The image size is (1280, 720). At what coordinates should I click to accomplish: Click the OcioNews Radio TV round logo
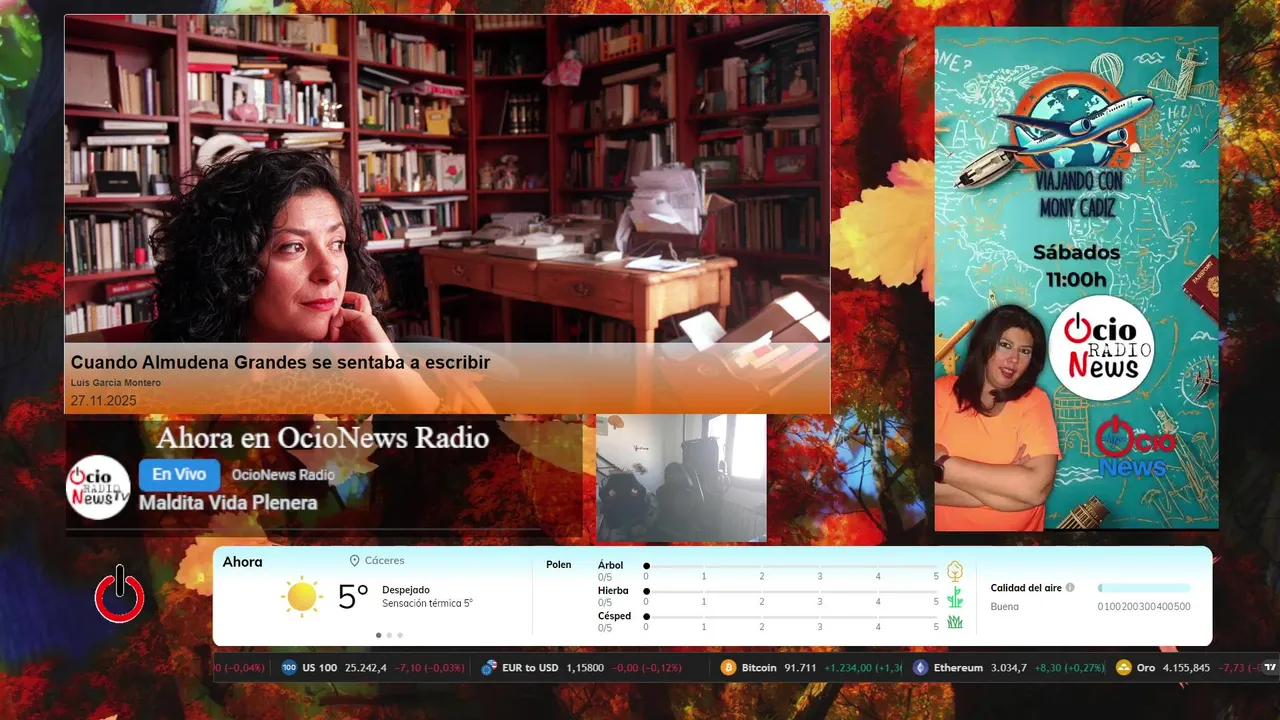98,487
